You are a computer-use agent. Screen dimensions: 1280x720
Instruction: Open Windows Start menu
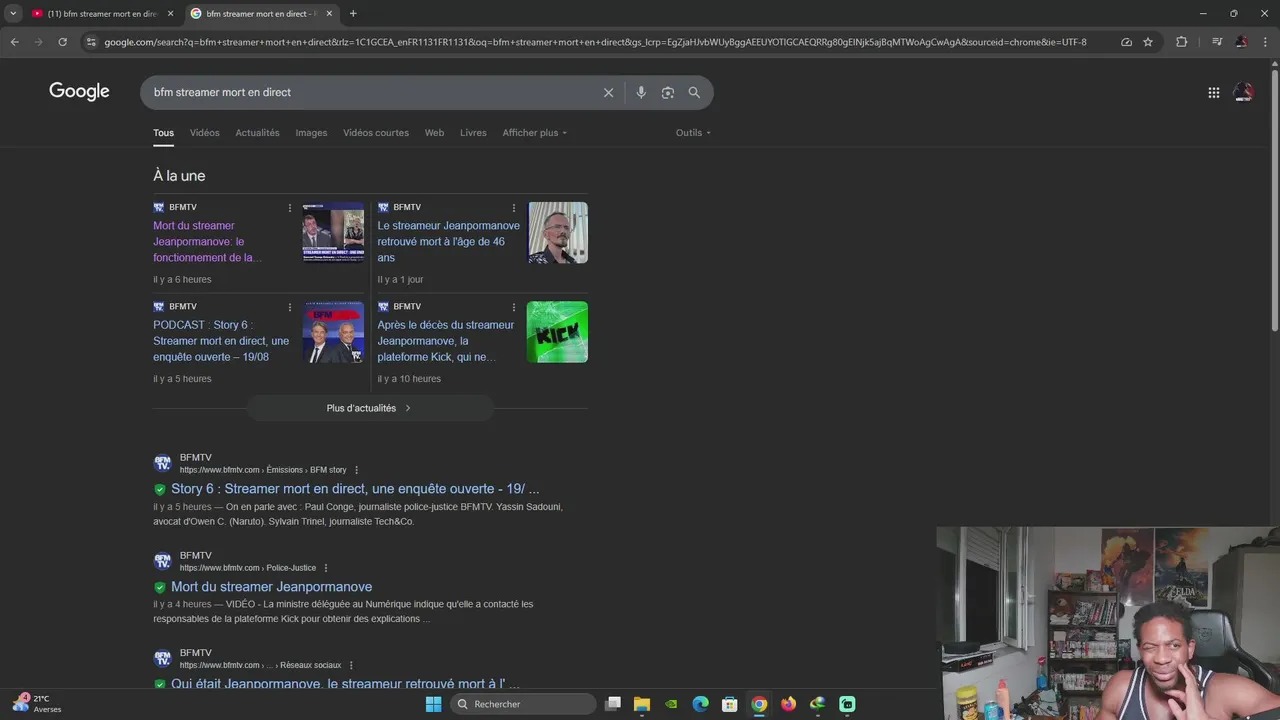coord(433,704)
